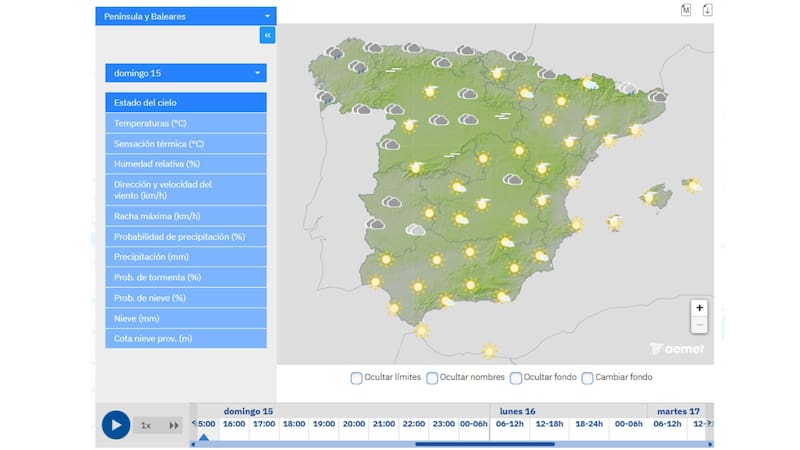Click the timeline horizontal scrollbar thumb
Image resolution: width=800 pixels, height=450 pixels.
485,444
